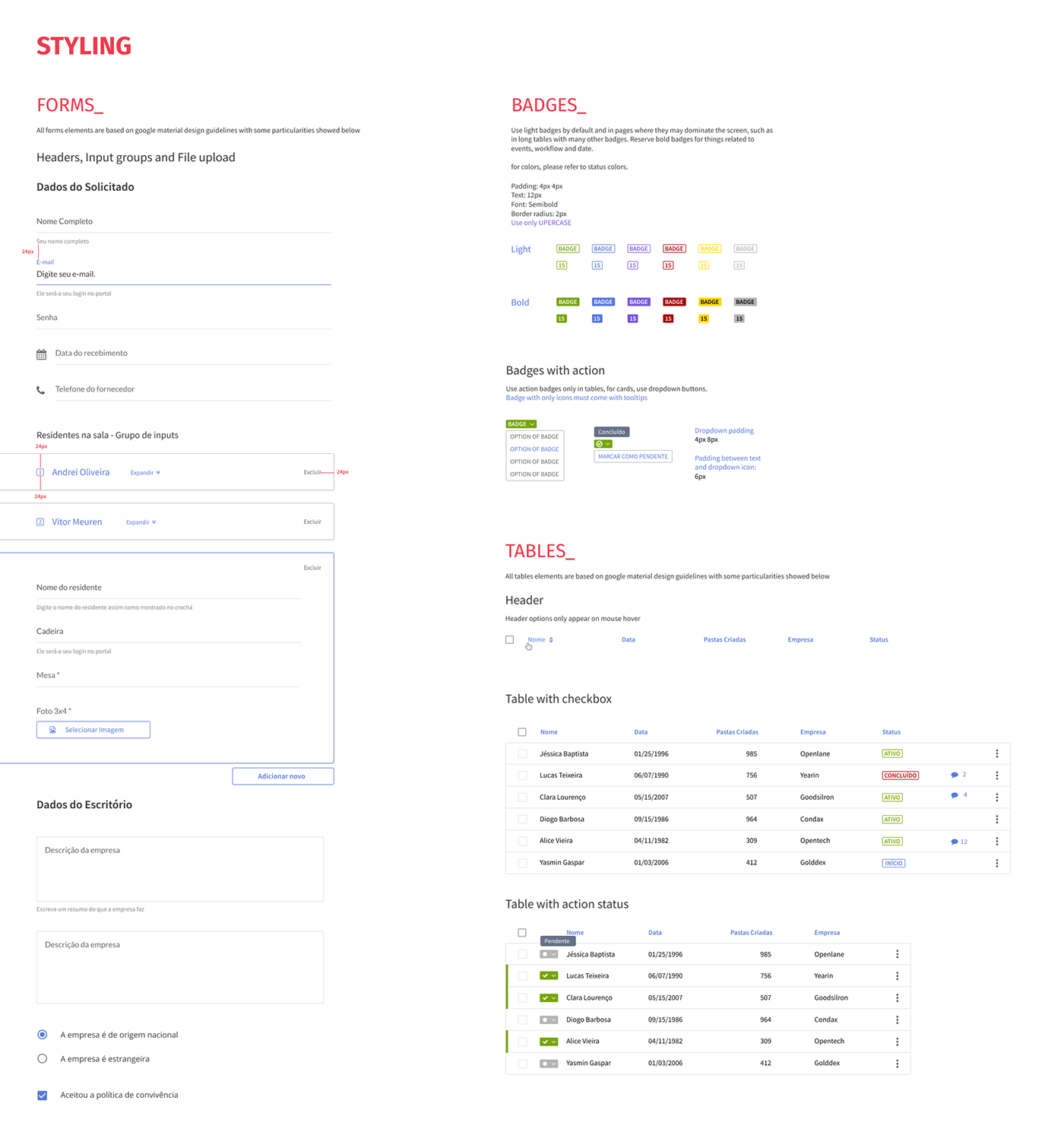
Task: Click the CONCLUÍDO status badge for Lucas Teixeira
Action: (901, 775)
